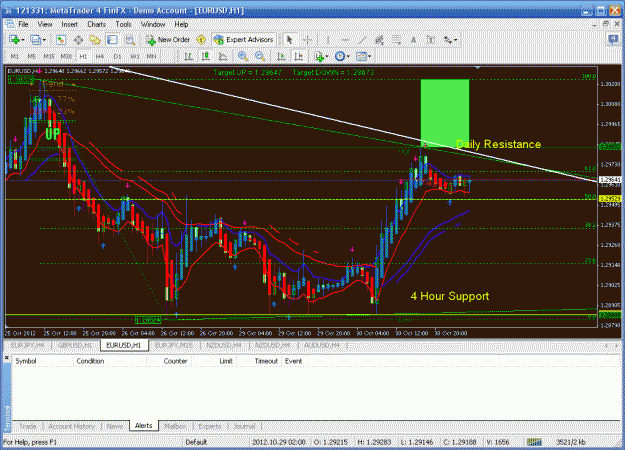The width and height of the screenshot is (625, 450).
Task: Select the text label tool
Action: coord(431,39)
